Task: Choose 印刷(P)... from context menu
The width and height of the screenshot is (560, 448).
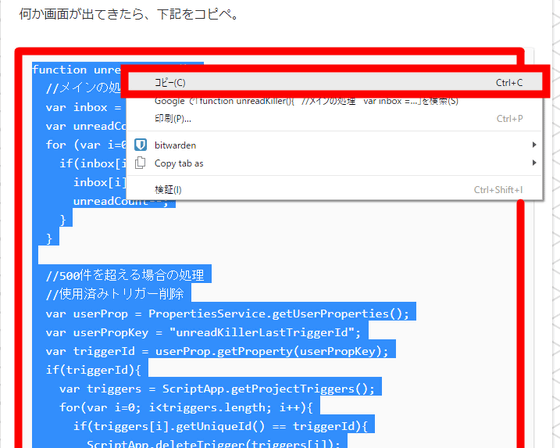Action: click(335, 119)
